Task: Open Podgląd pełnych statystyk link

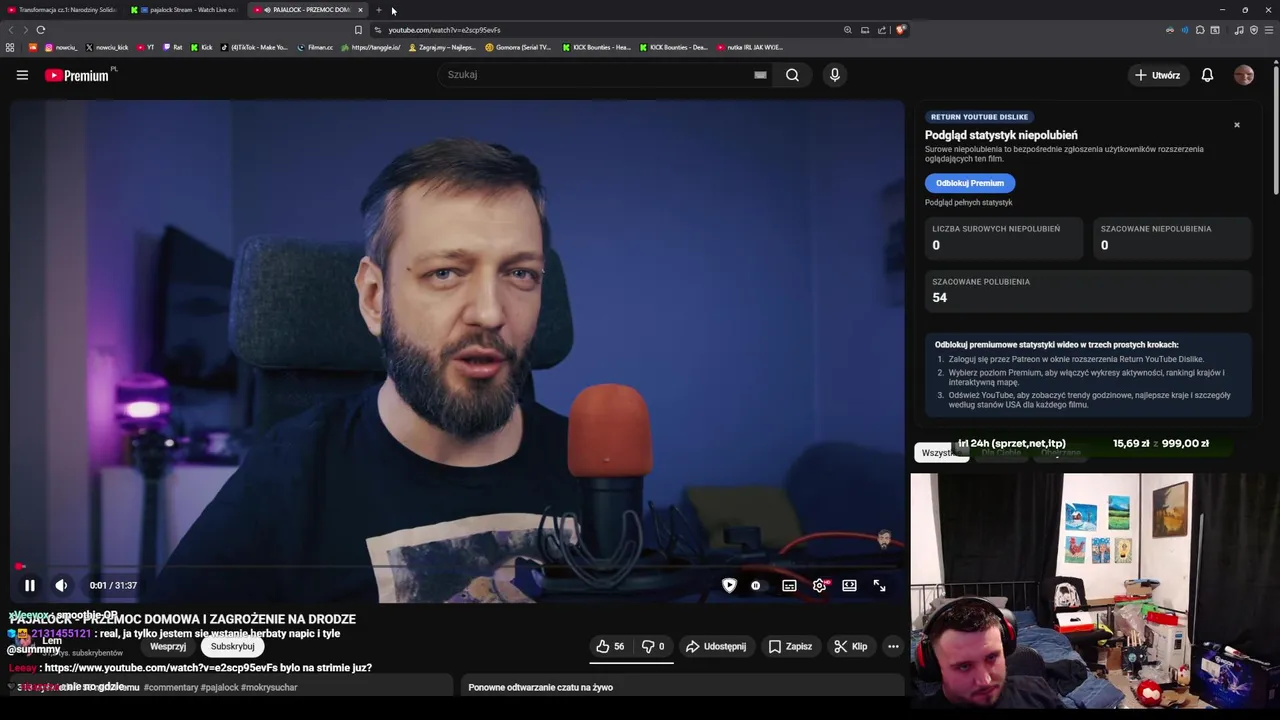Action: (968, 203)
